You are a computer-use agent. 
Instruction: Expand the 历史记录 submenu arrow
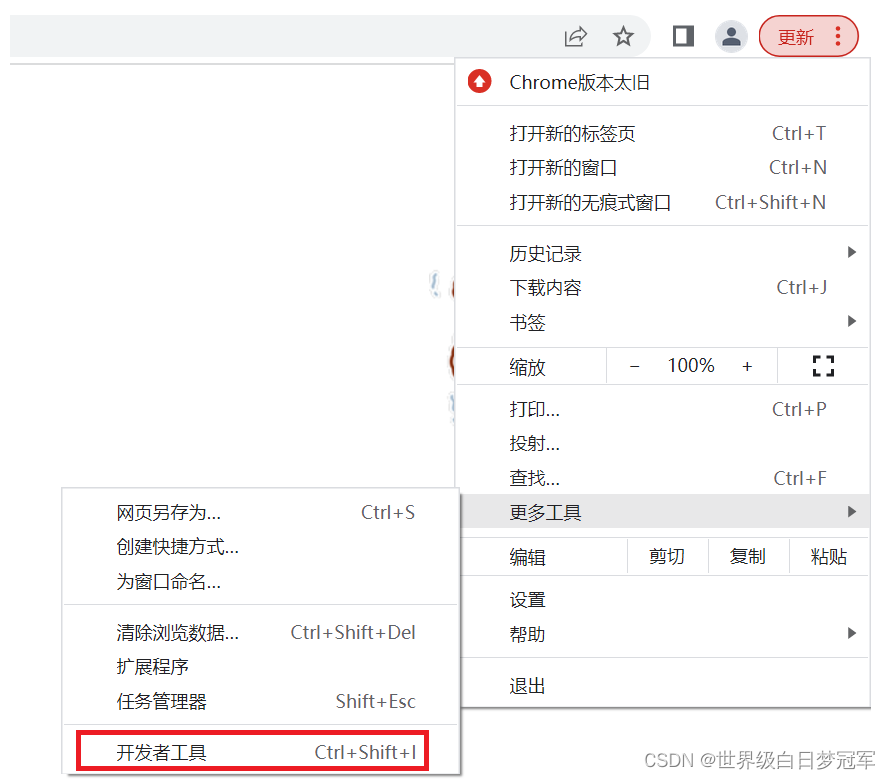[851, 253]
